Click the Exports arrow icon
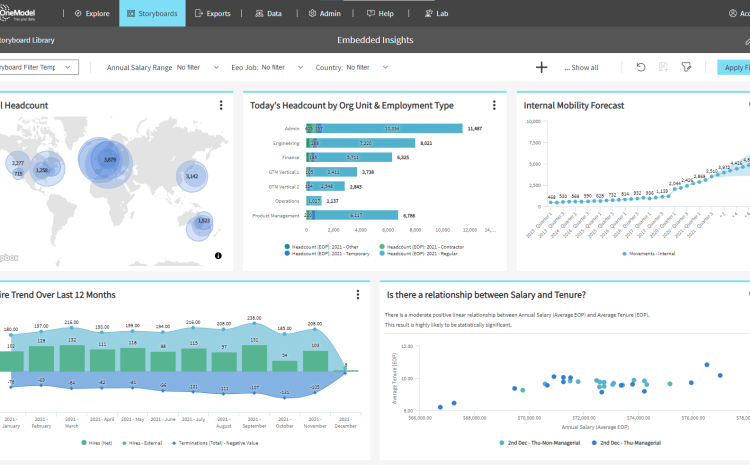Image resolution: width=750 pixels, height=465 pixels. tap(199, 13)
